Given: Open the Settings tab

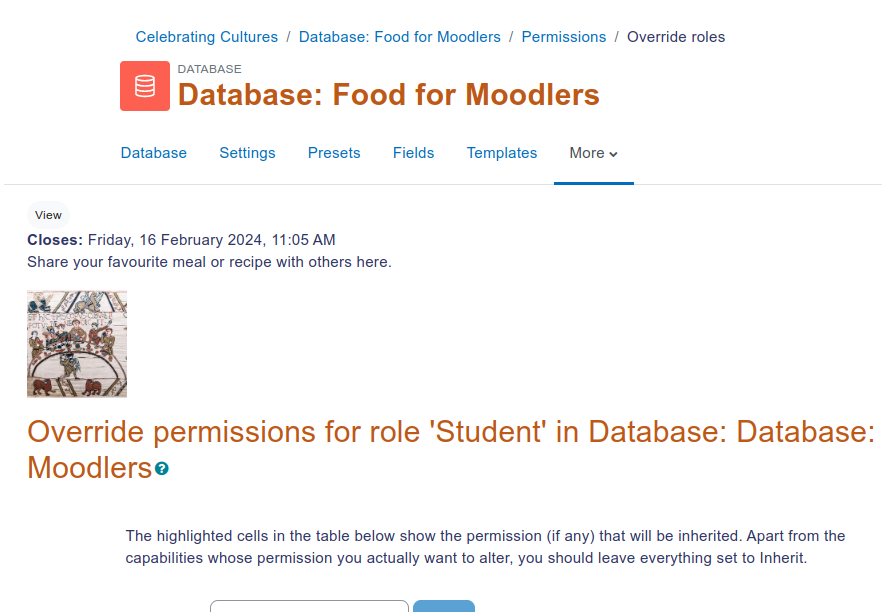Looking at the screenshot, I should click(x=247, y=153).
